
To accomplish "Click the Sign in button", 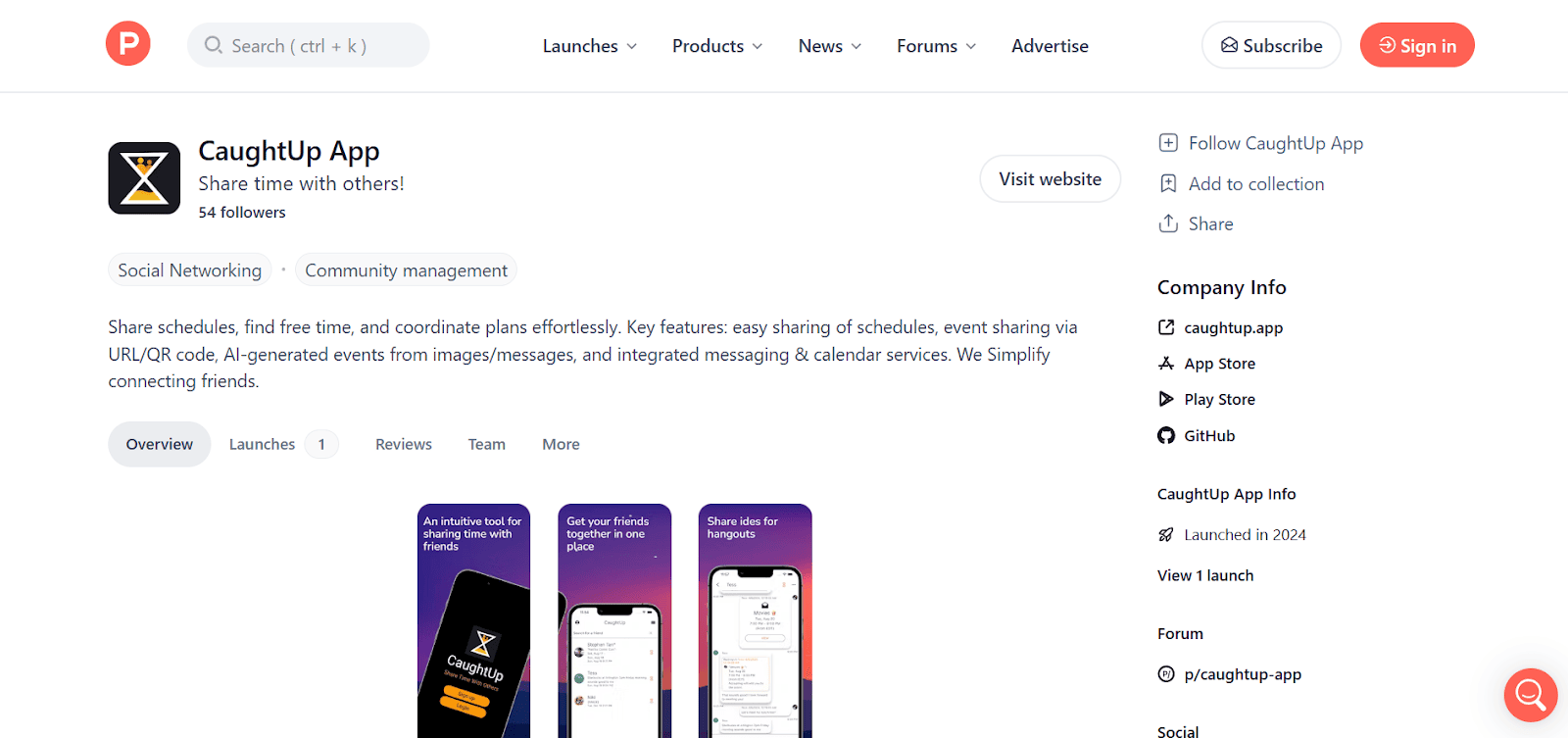I will pyautogui.click(x=1417, y=45).
